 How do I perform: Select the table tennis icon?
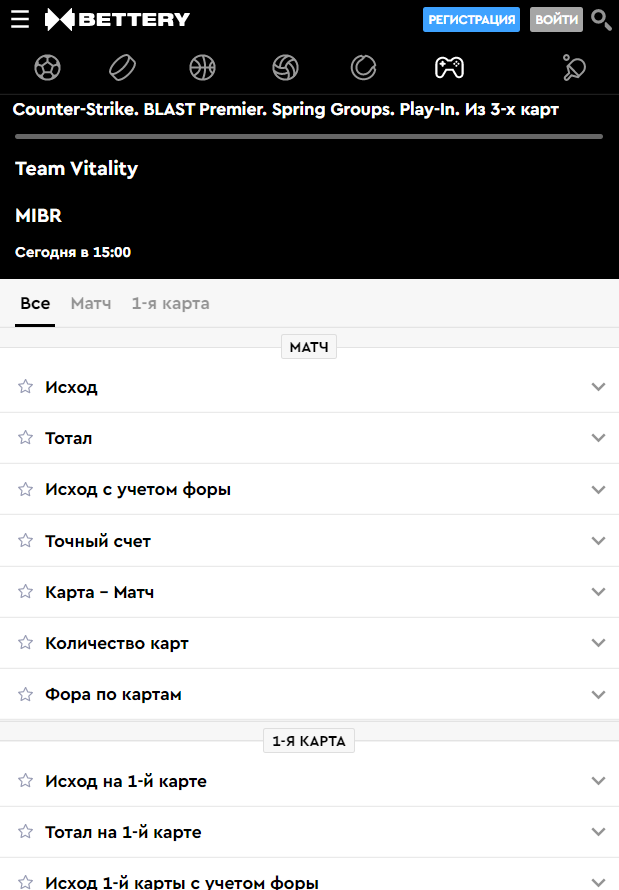coord(574,67)
